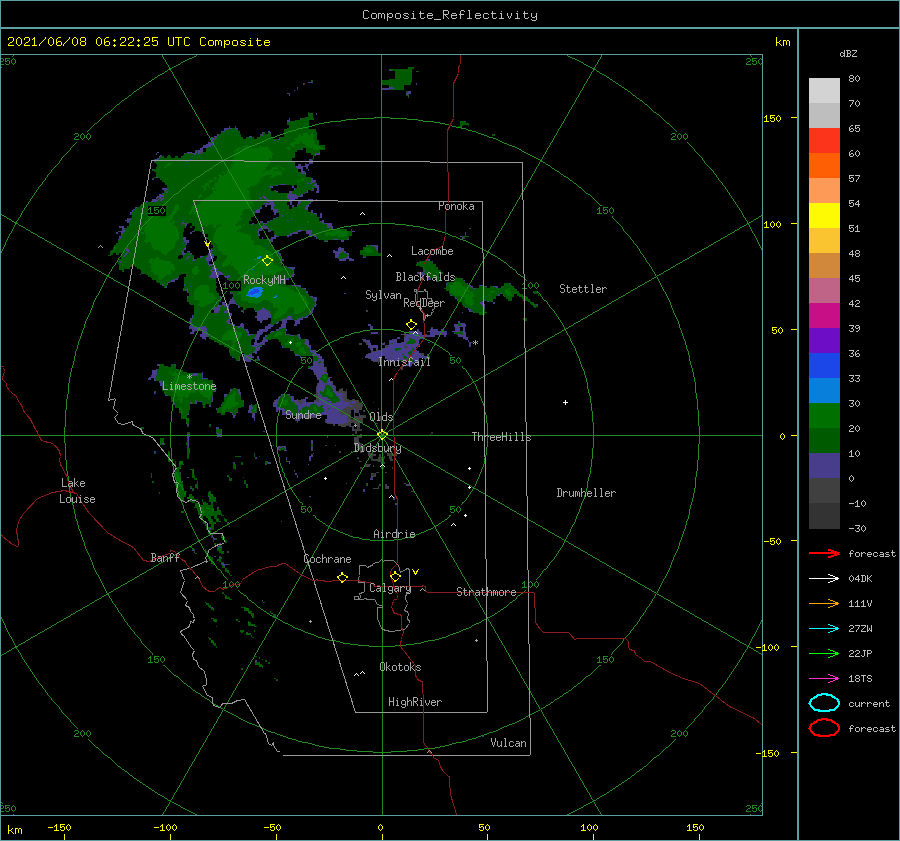Click the Okotoks label
This screenshot has width=900, height=841.
(x=400, y=667)
